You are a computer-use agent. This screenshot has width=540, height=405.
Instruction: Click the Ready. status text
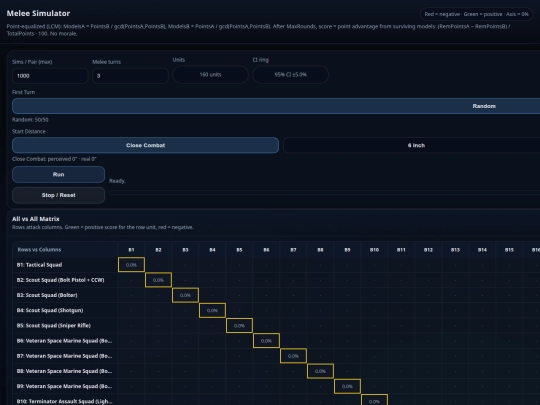(117, 181)
